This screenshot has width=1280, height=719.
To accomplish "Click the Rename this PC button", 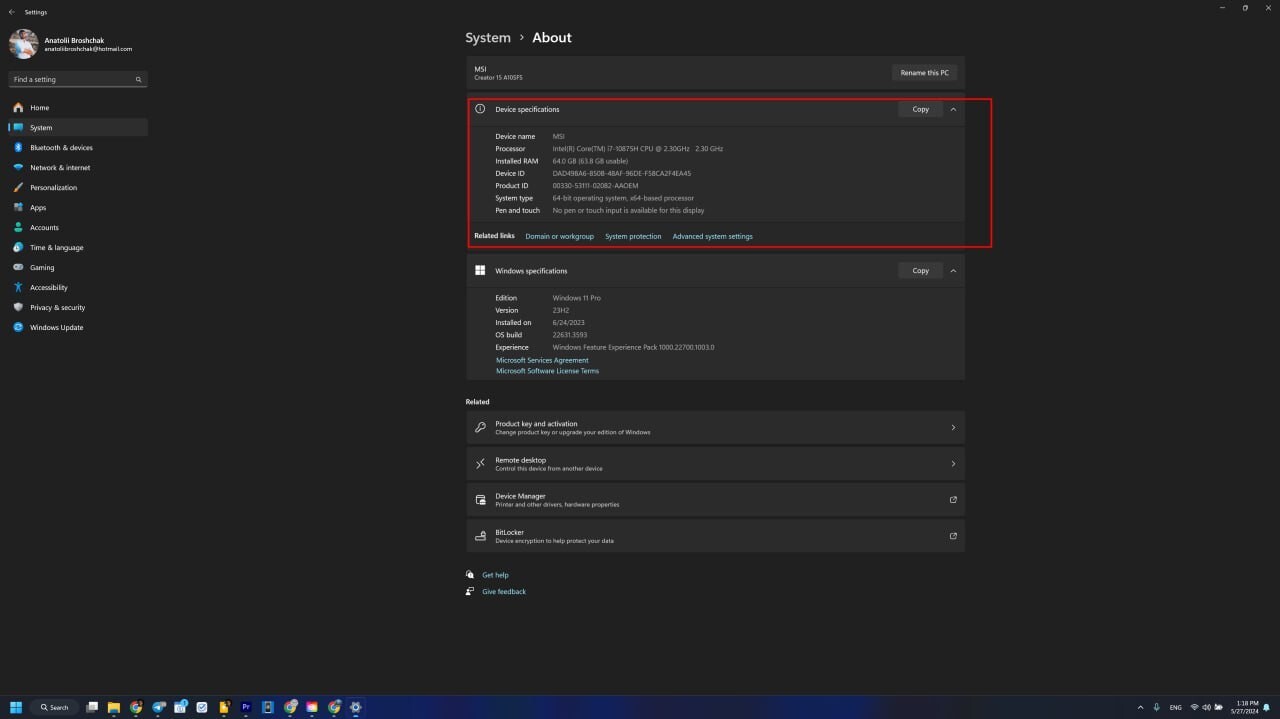I will tap(924, 73).
